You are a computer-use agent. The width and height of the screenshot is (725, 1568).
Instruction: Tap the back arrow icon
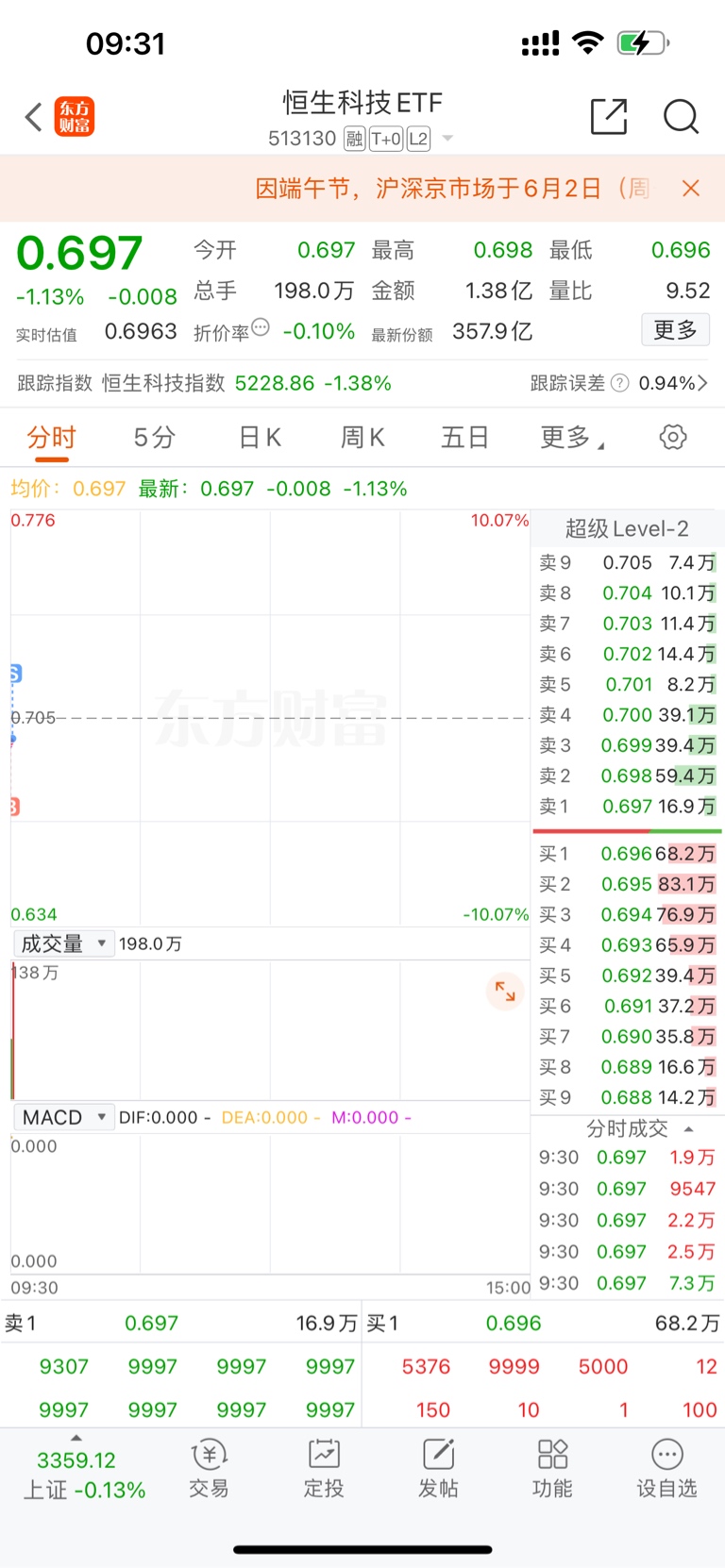34,118
